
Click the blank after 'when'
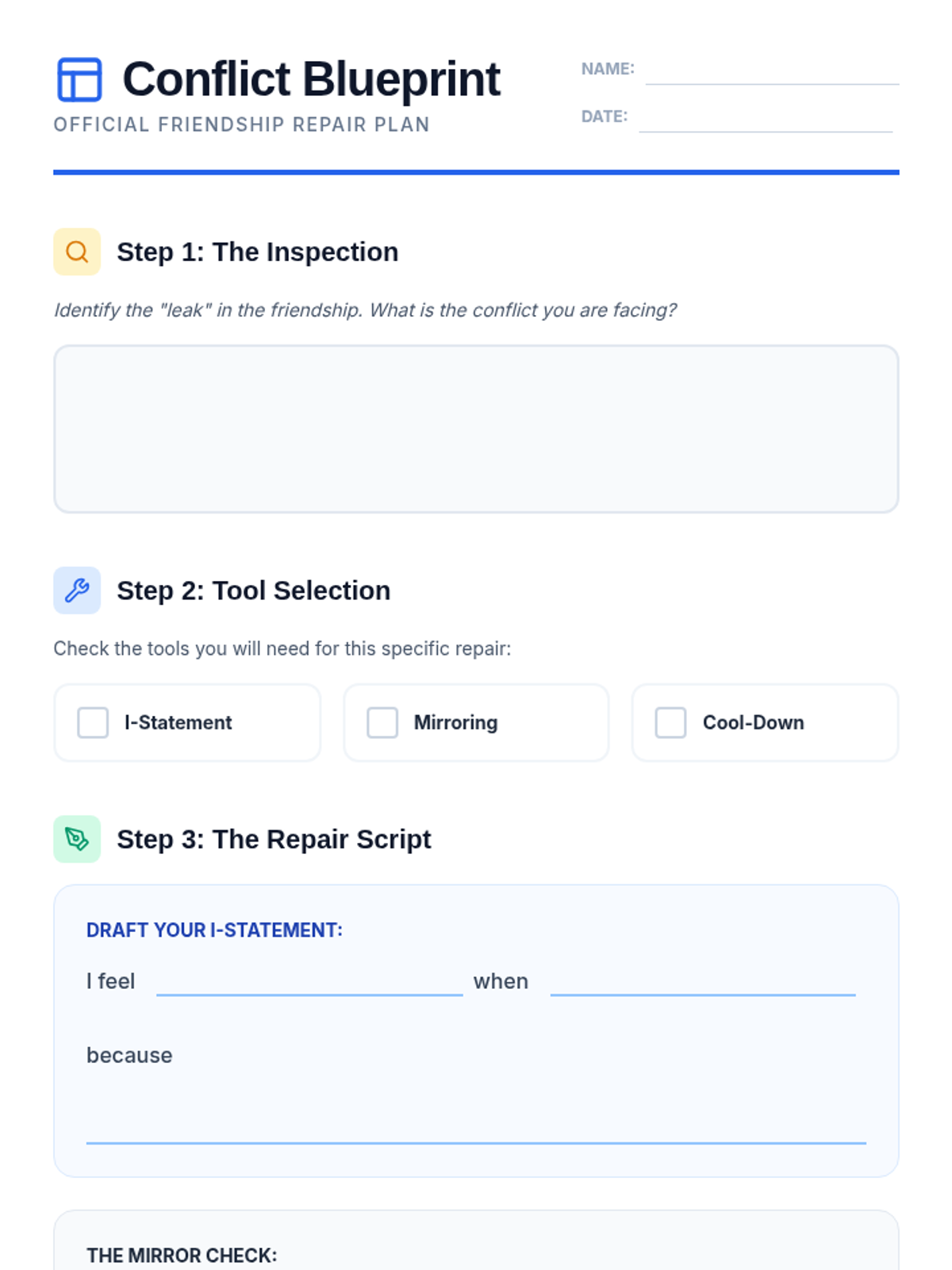pos(703,981)
